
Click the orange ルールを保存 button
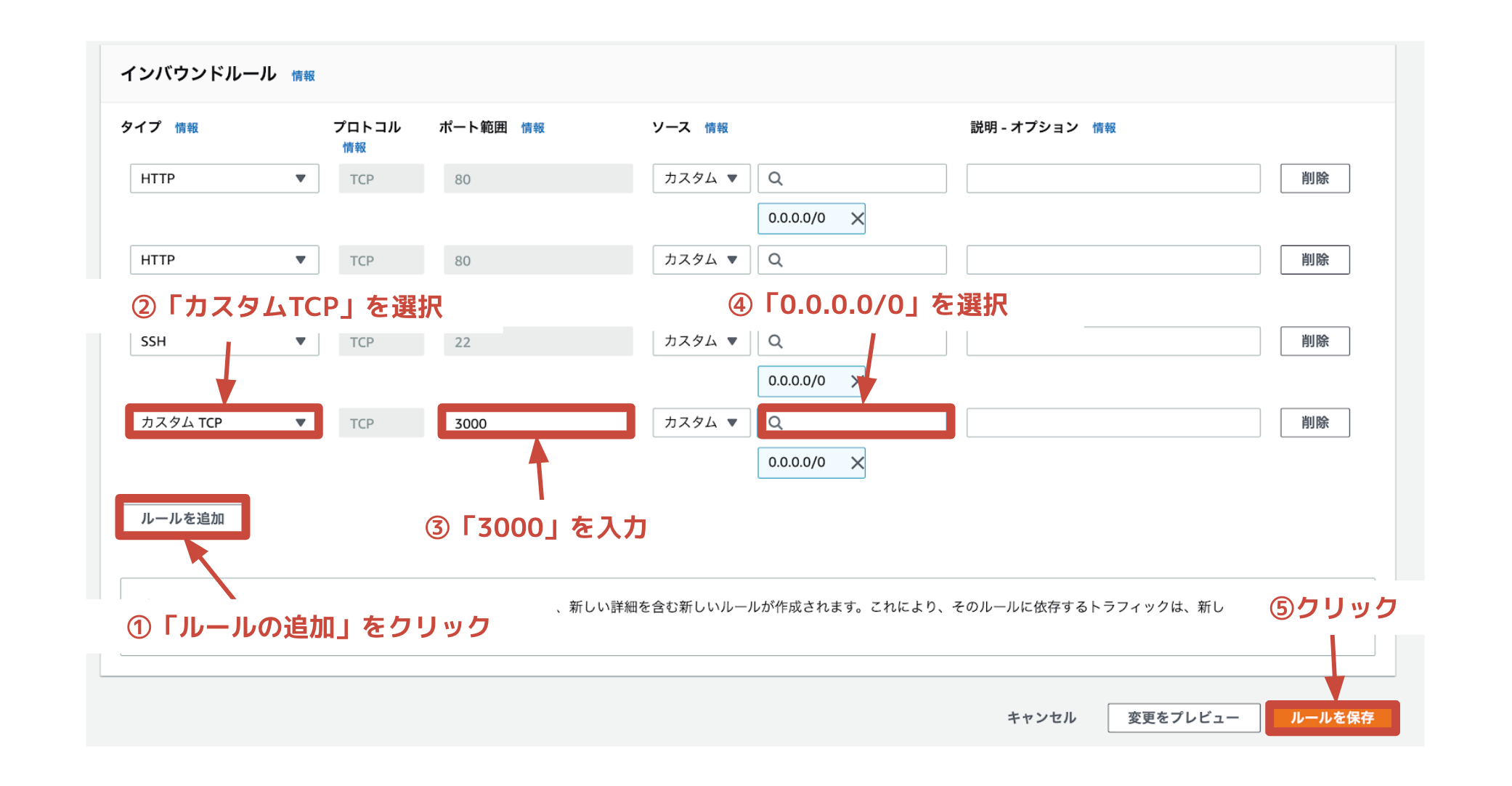click(x=1331, y=718)
